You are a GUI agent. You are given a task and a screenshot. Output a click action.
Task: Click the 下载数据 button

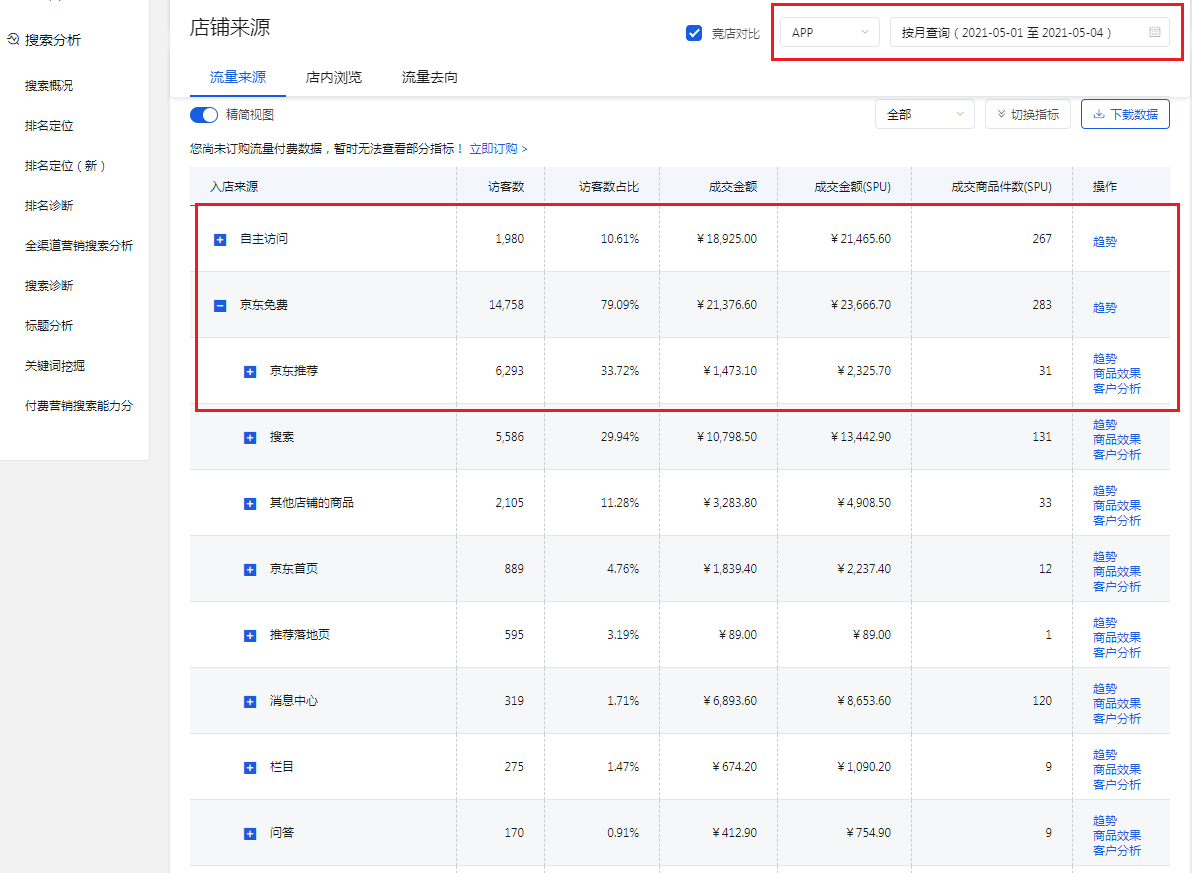click(1125, 114)
